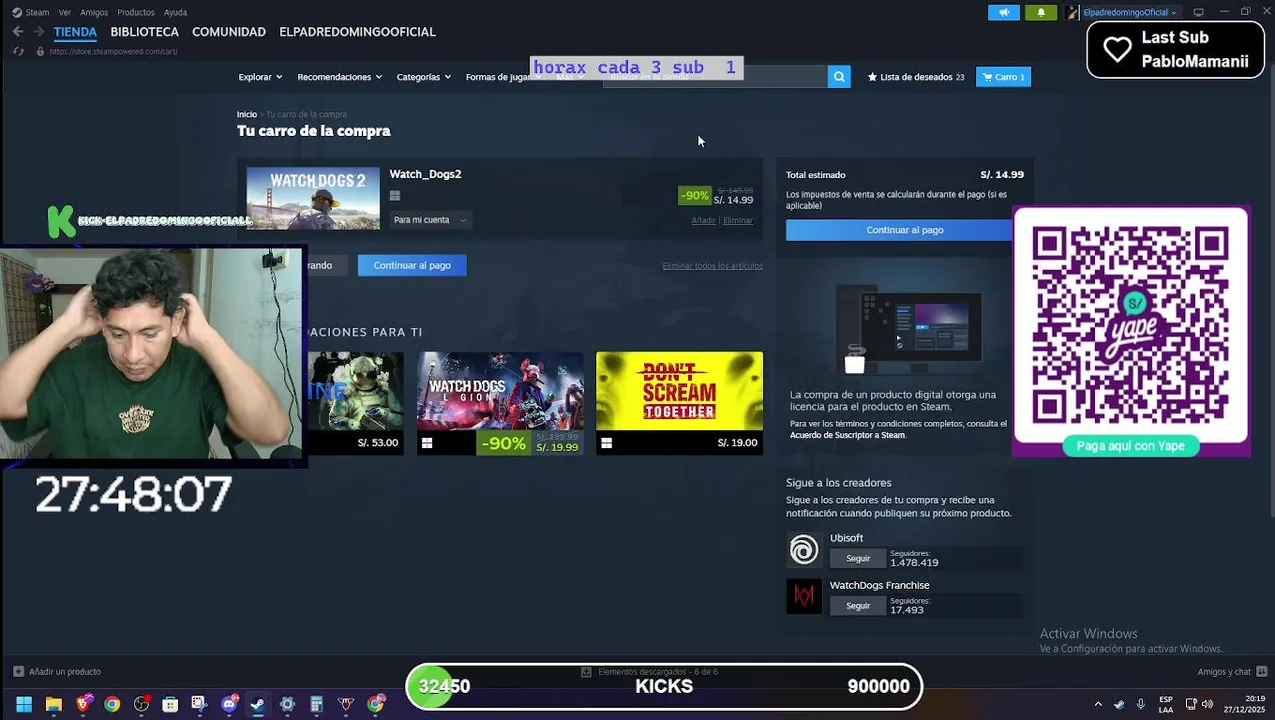Click the Watch Dogs 2 cart thumbnail
The width and height of the screenshot is (1275, 720).
click(313, 198)
